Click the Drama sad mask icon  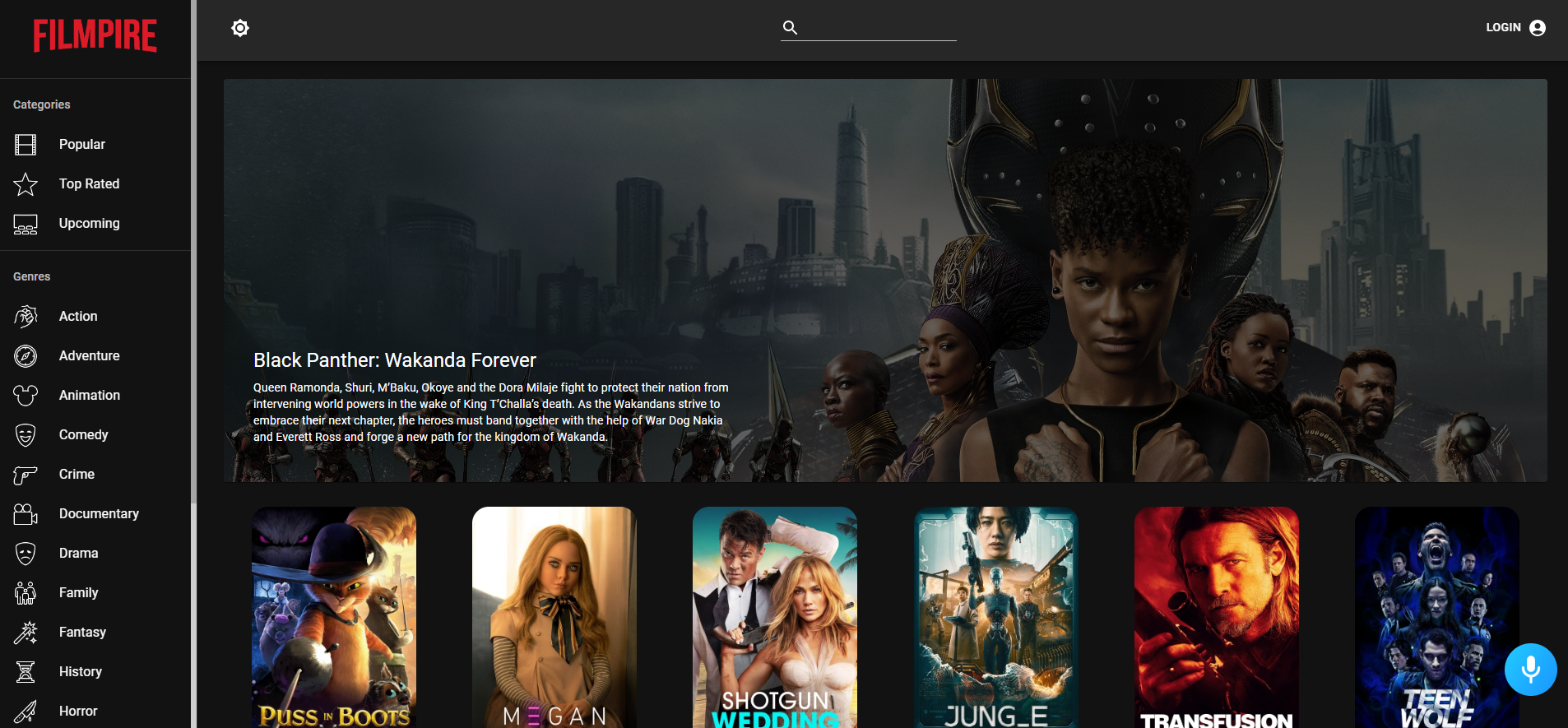26,554
